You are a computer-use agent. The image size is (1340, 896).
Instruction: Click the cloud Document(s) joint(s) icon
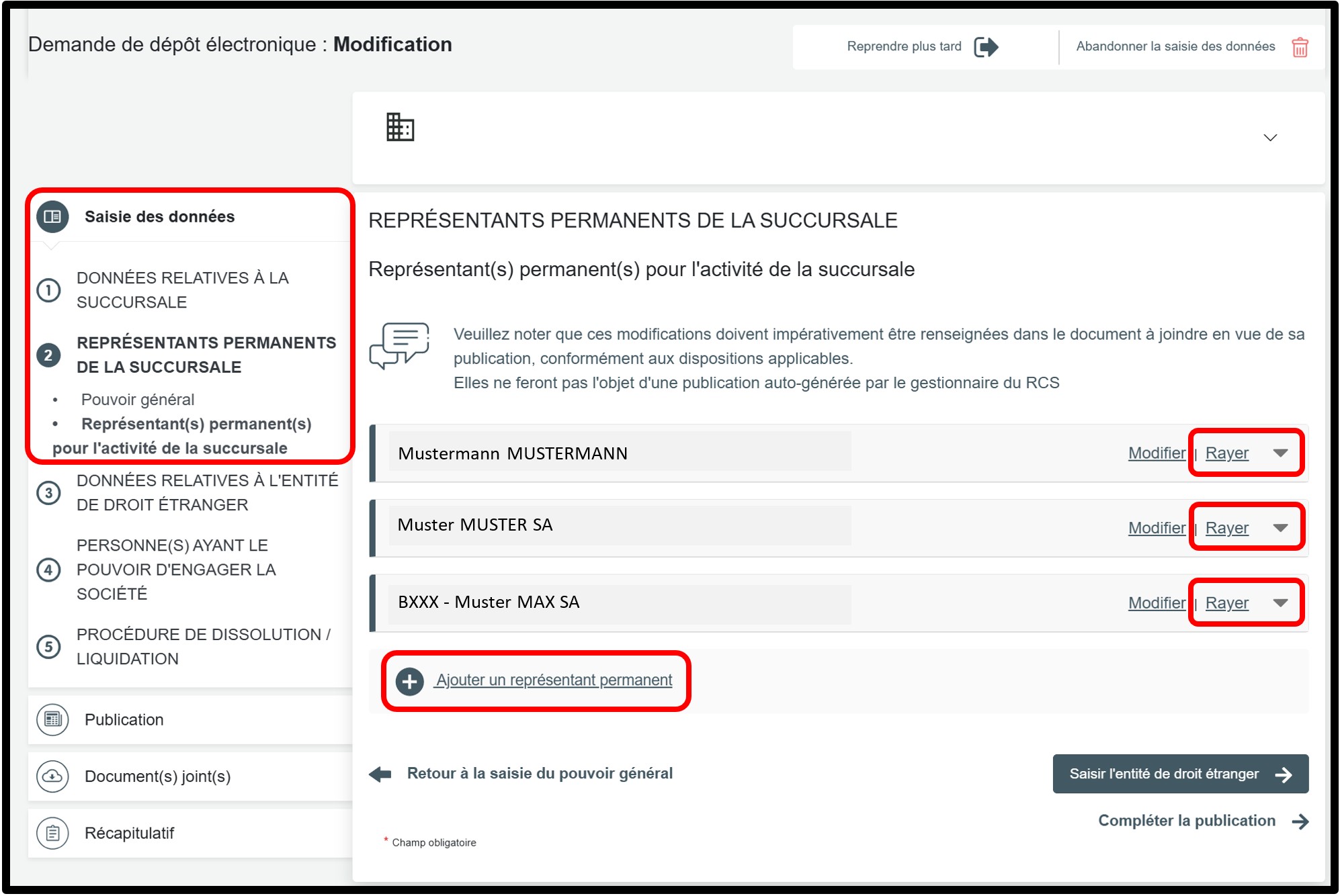click(x=52, y=776)
